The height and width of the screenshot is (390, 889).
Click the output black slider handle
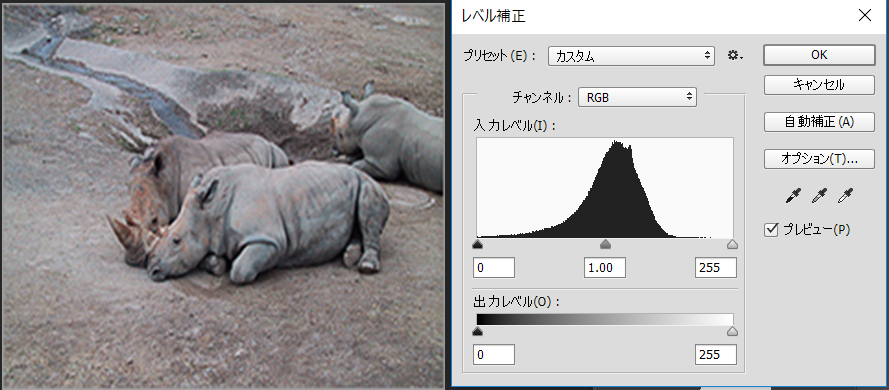click(477, 331)
